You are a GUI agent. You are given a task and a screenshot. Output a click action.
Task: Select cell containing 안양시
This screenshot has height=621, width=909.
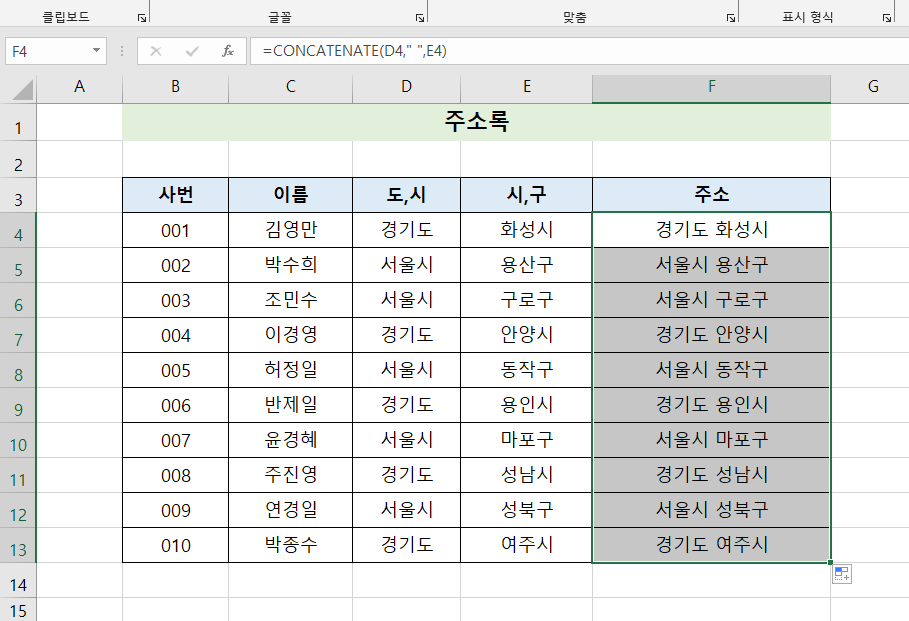pyautogui.click(x=526, y=335)
